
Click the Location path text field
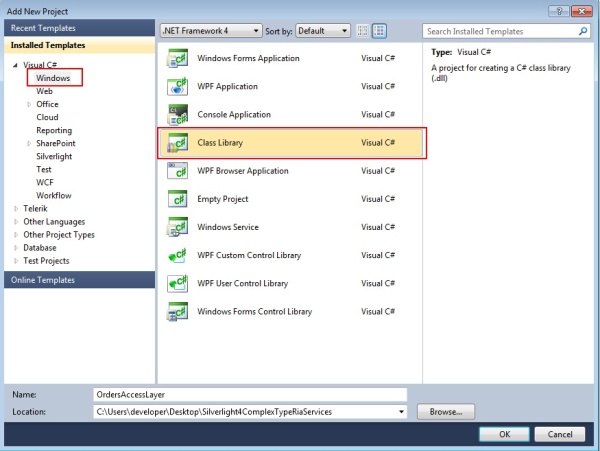click(x=245, y=412)
